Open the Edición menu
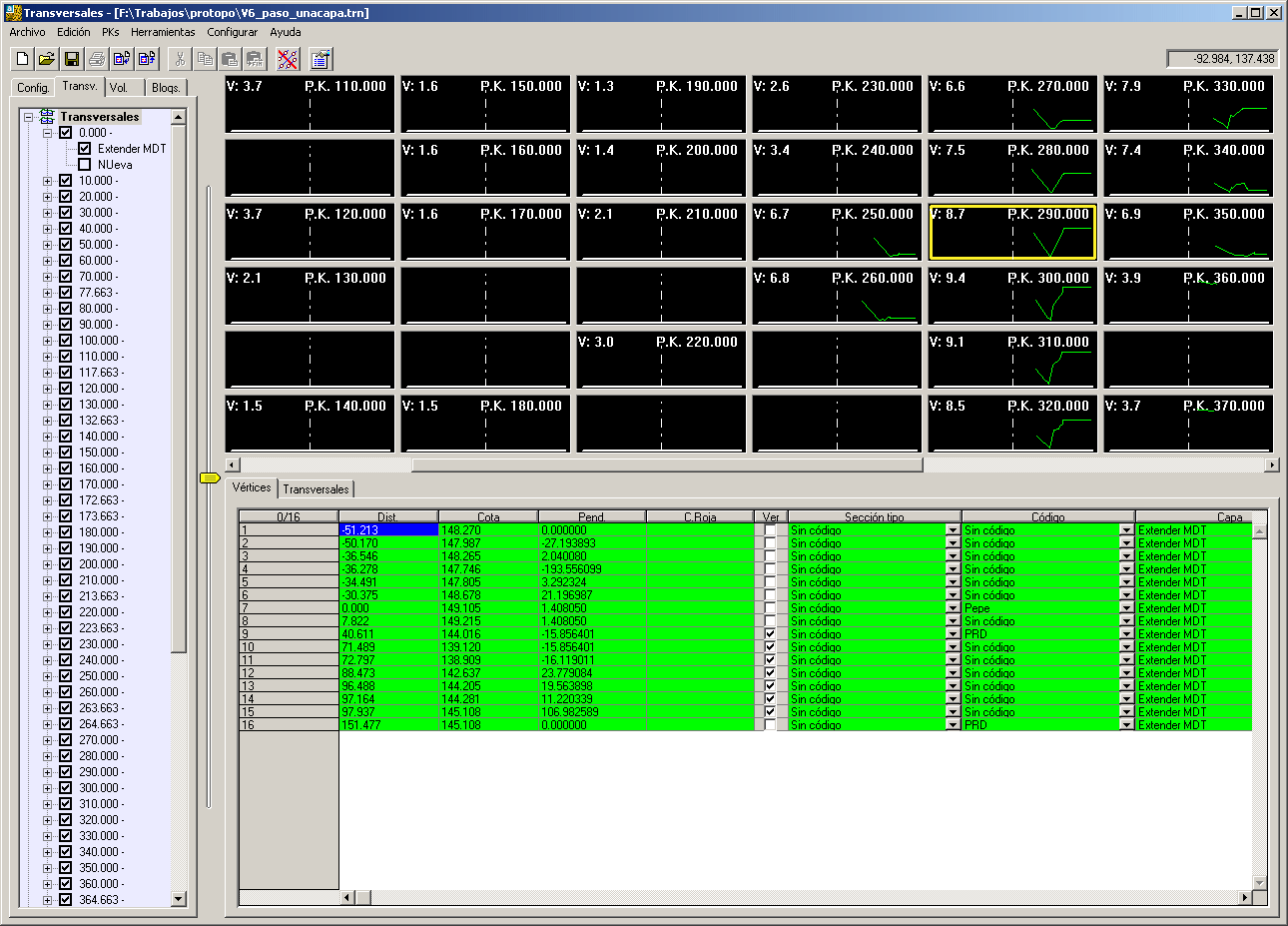The height and width of the screenshot is (926, 1288). coord(74,32)
